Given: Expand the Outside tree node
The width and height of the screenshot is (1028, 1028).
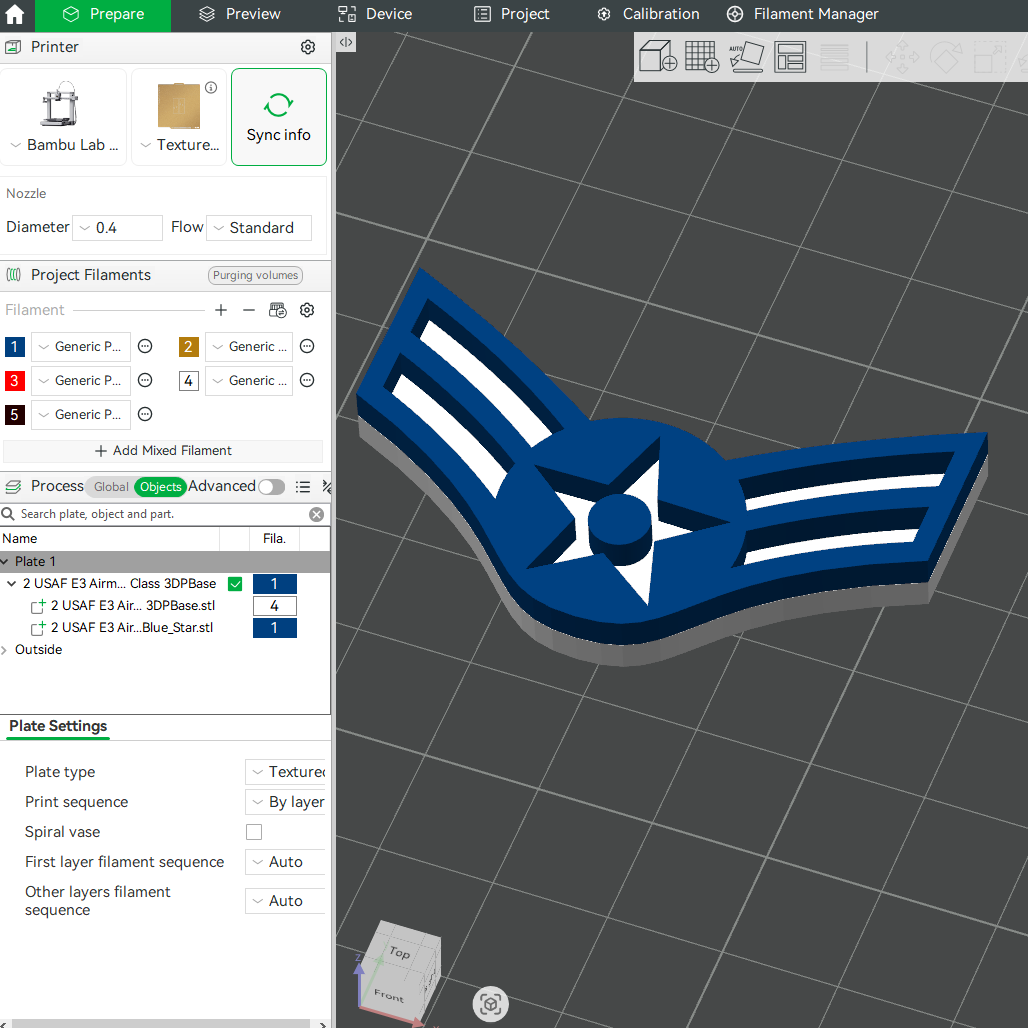Looking at the screenshot, I should [x=5, y=650].
